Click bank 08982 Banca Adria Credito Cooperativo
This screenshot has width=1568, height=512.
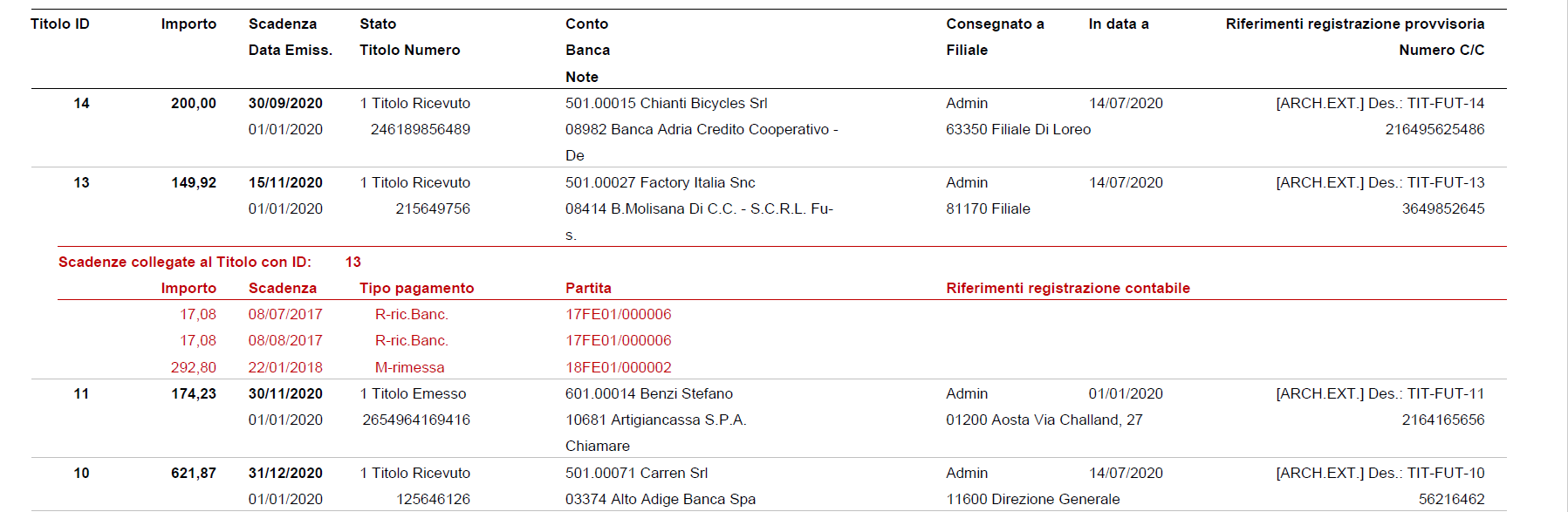coord(701,130)
